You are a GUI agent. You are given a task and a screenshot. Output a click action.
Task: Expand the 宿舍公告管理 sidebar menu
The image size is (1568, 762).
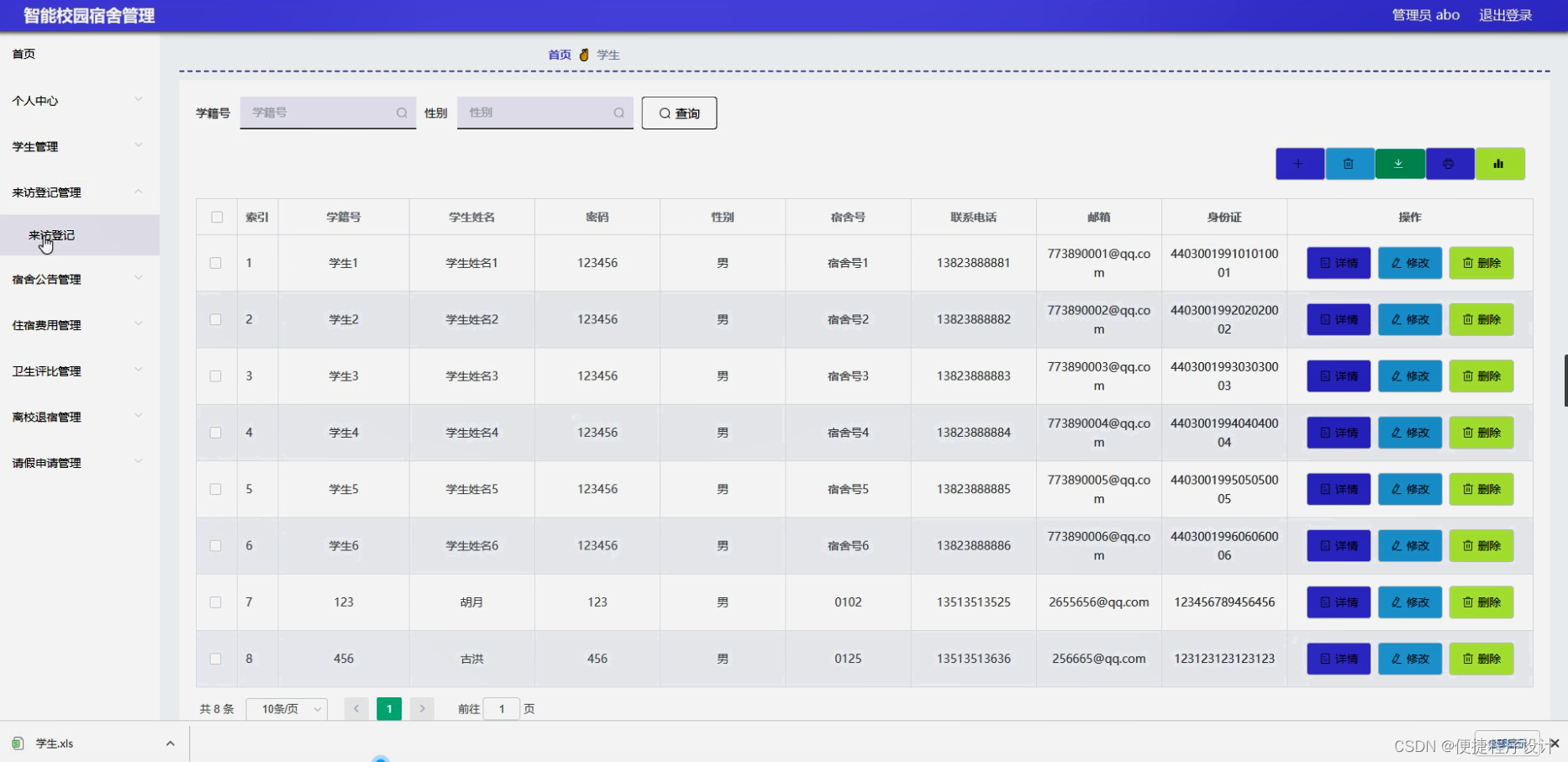pyautogui.click(x=80, y=279)
